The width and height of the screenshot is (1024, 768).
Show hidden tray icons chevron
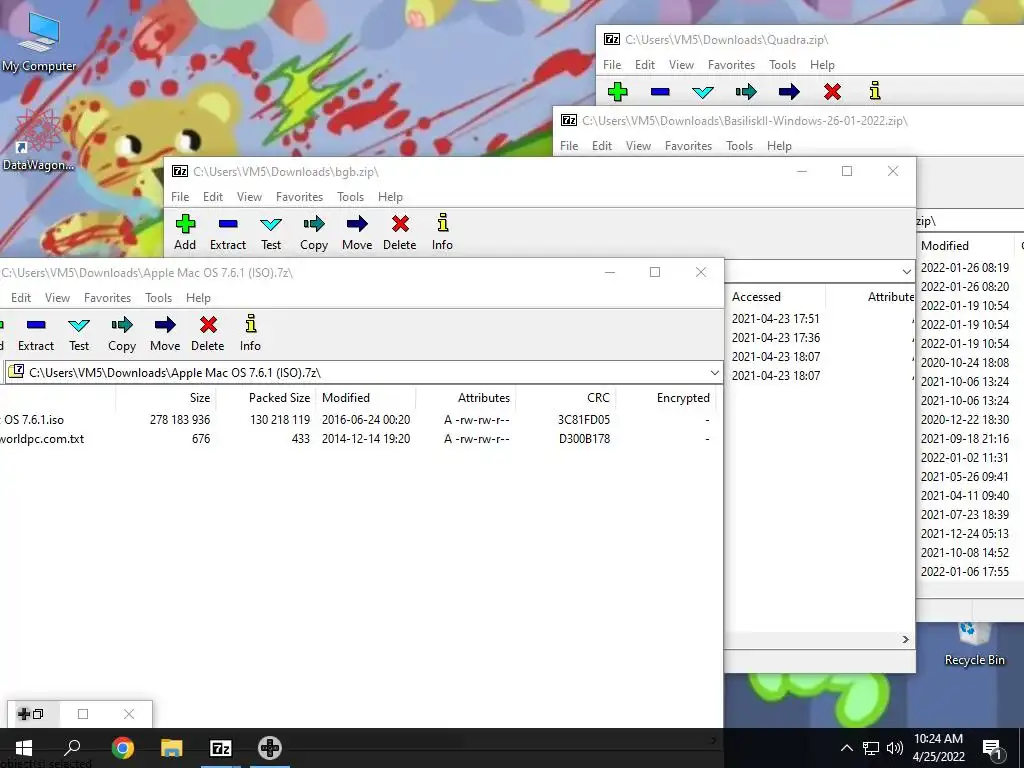tap(846, 748)
